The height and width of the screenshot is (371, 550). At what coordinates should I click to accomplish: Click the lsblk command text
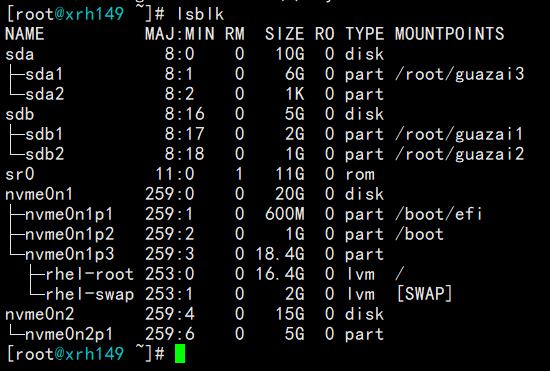(200, 14)
